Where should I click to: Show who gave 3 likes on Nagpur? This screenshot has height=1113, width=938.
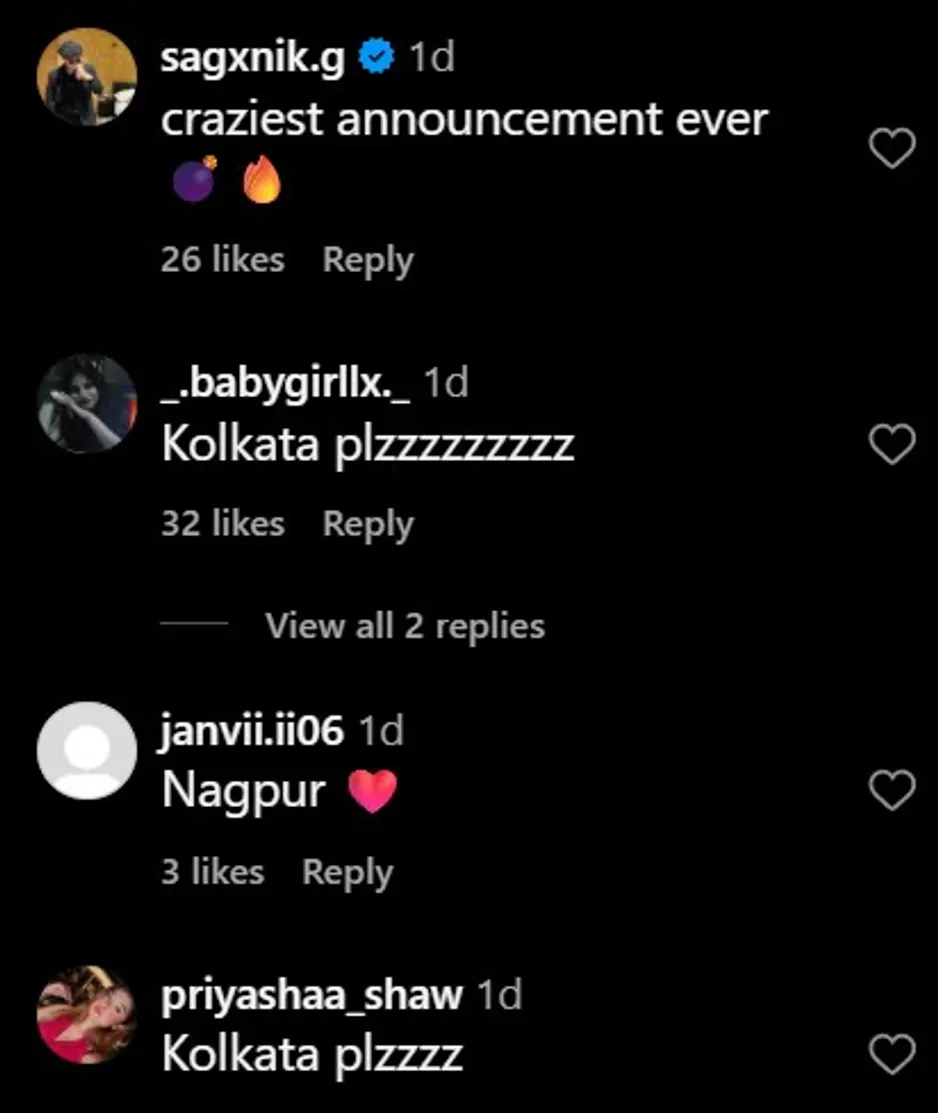(x=212, y=872)
